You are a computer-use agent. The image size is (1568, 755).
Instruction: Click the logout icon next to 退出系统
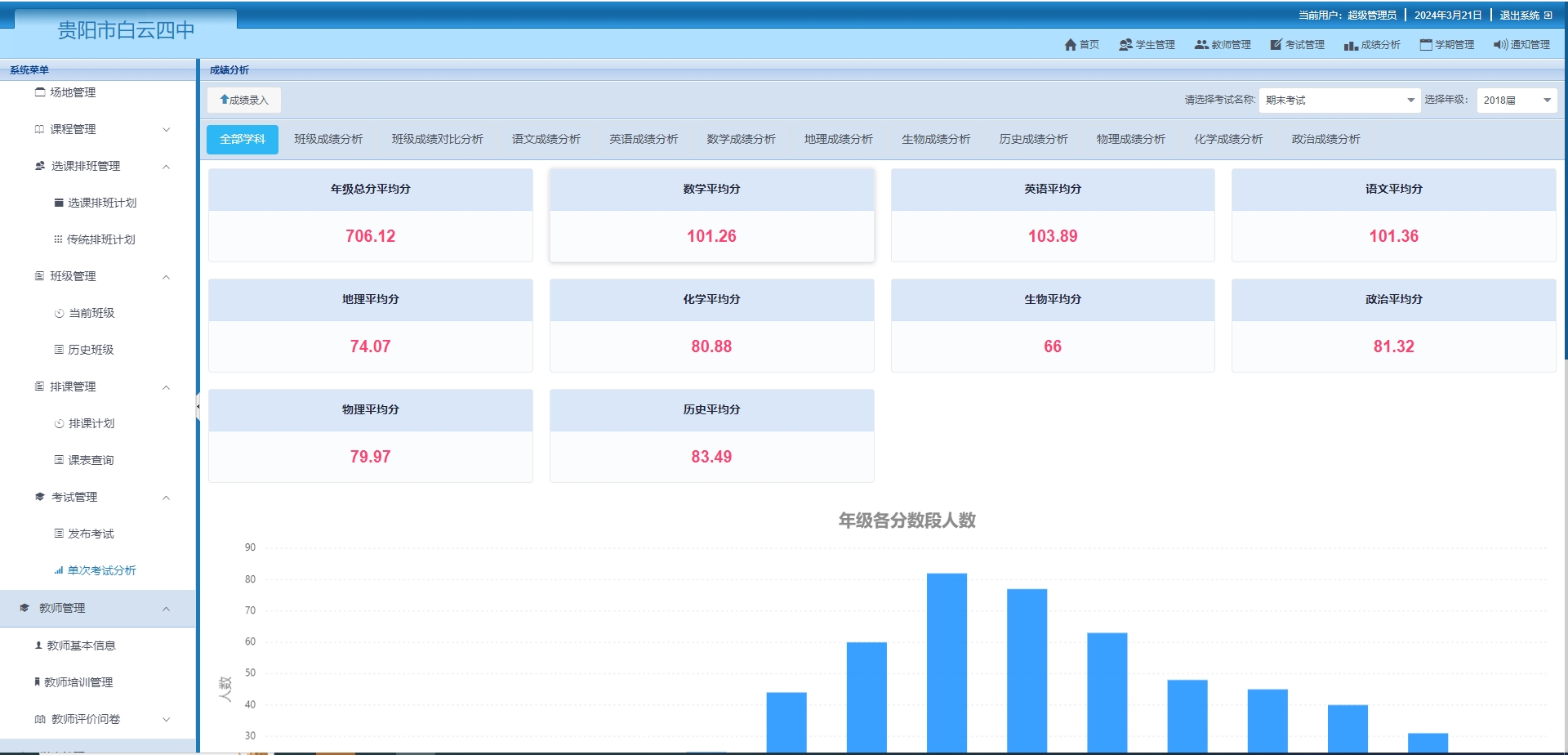[1548, 16]
